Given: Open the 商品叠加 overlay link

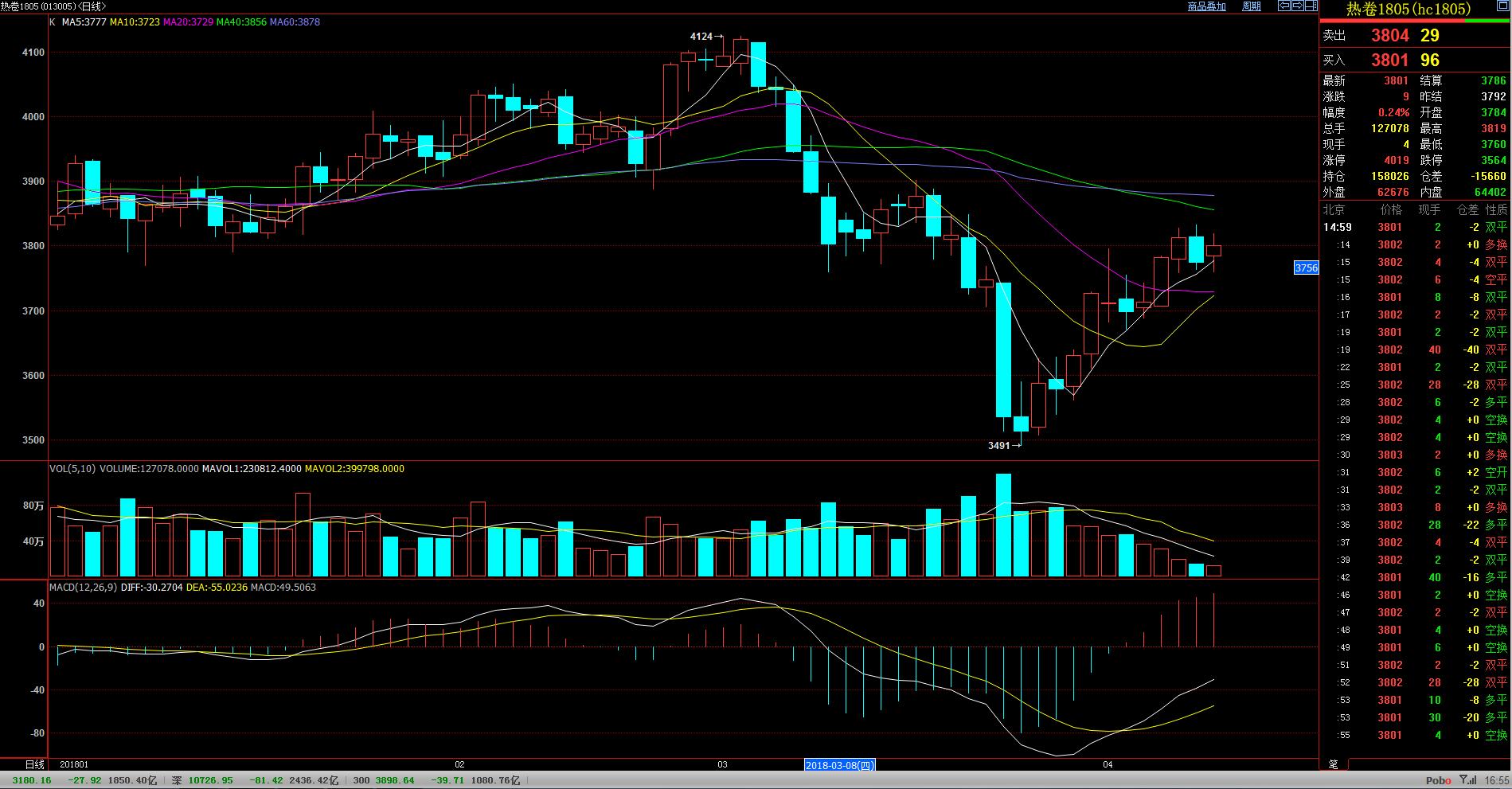Looking at the screenshot, I should [1206, 6].
